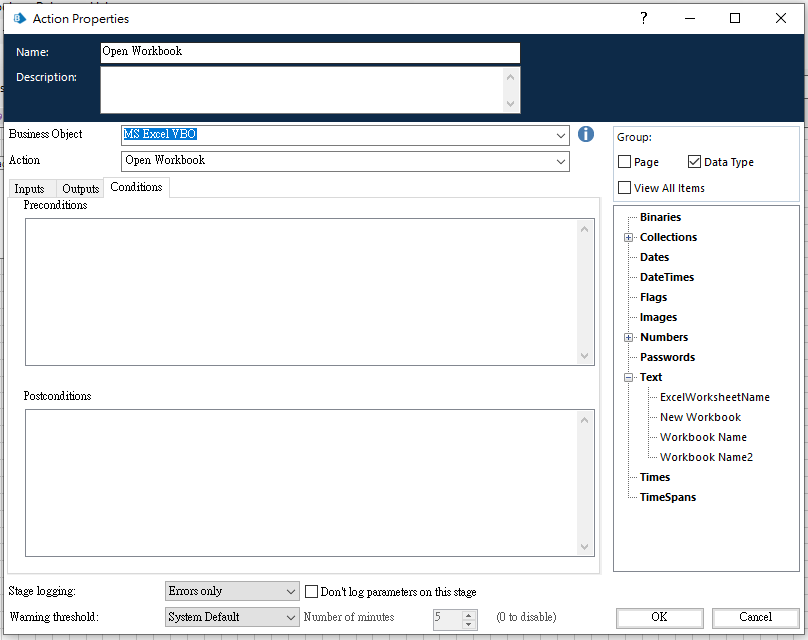Untick the Data Type group checkbox
This screenshot has height=640, width=808.
(694, 162)
